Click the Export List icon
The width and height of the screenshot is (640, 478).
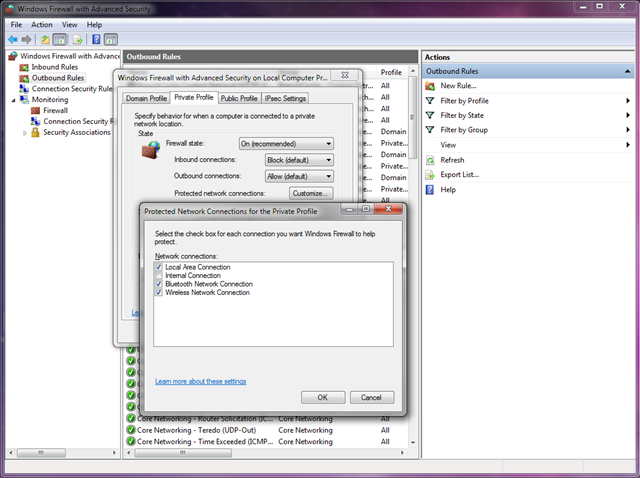click(x=430, y=174)
